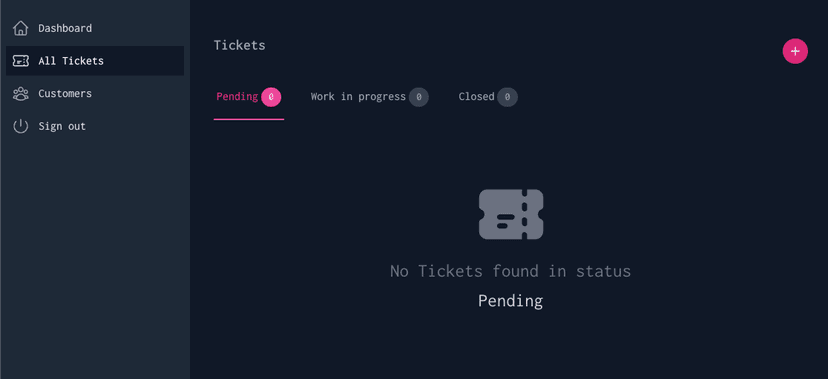Click the Tickets page heading

pos(240,45)
